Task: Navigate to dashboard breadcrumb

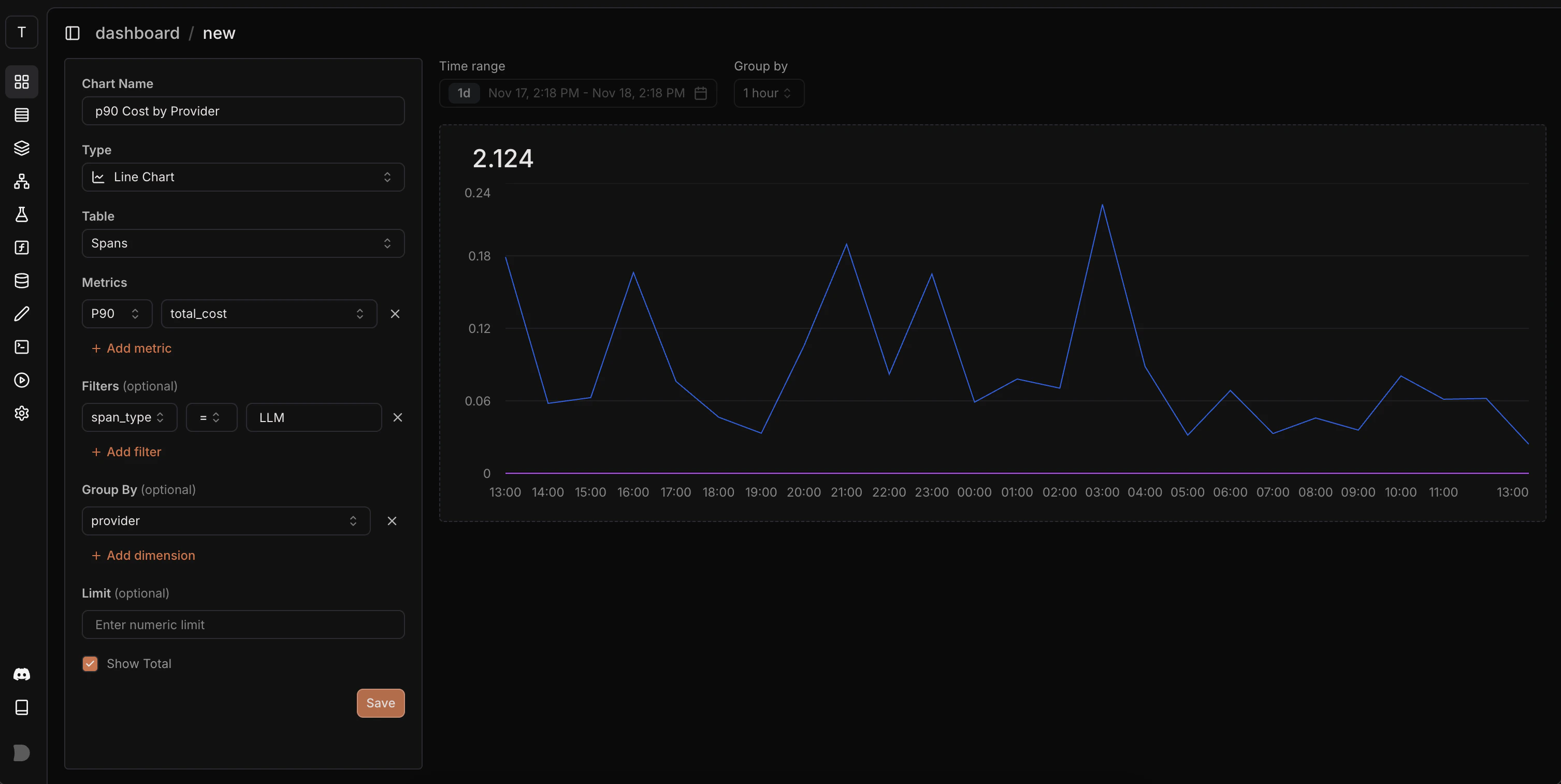Action: 138,33
